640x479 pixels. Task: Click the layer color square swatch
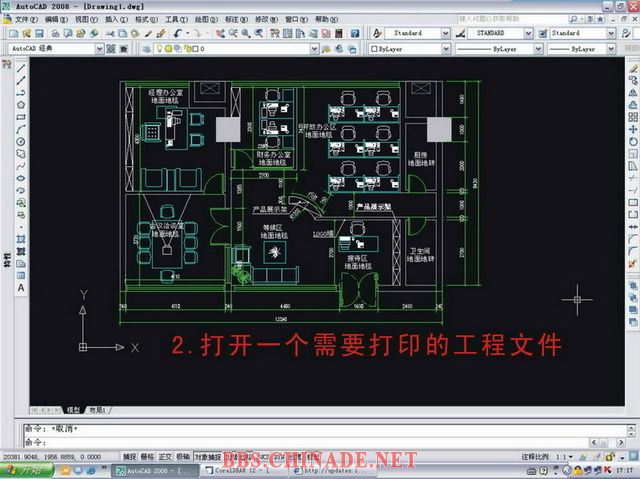(196, 49)
